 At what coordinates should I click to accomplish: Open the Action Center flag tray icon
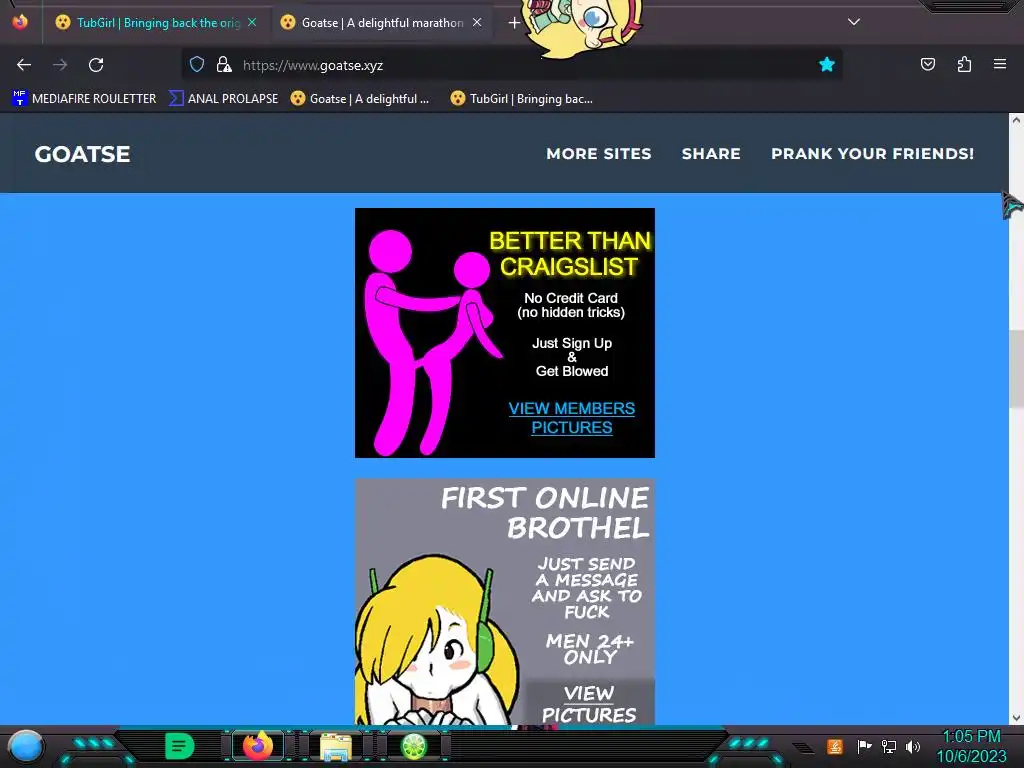tap(864, 746)
